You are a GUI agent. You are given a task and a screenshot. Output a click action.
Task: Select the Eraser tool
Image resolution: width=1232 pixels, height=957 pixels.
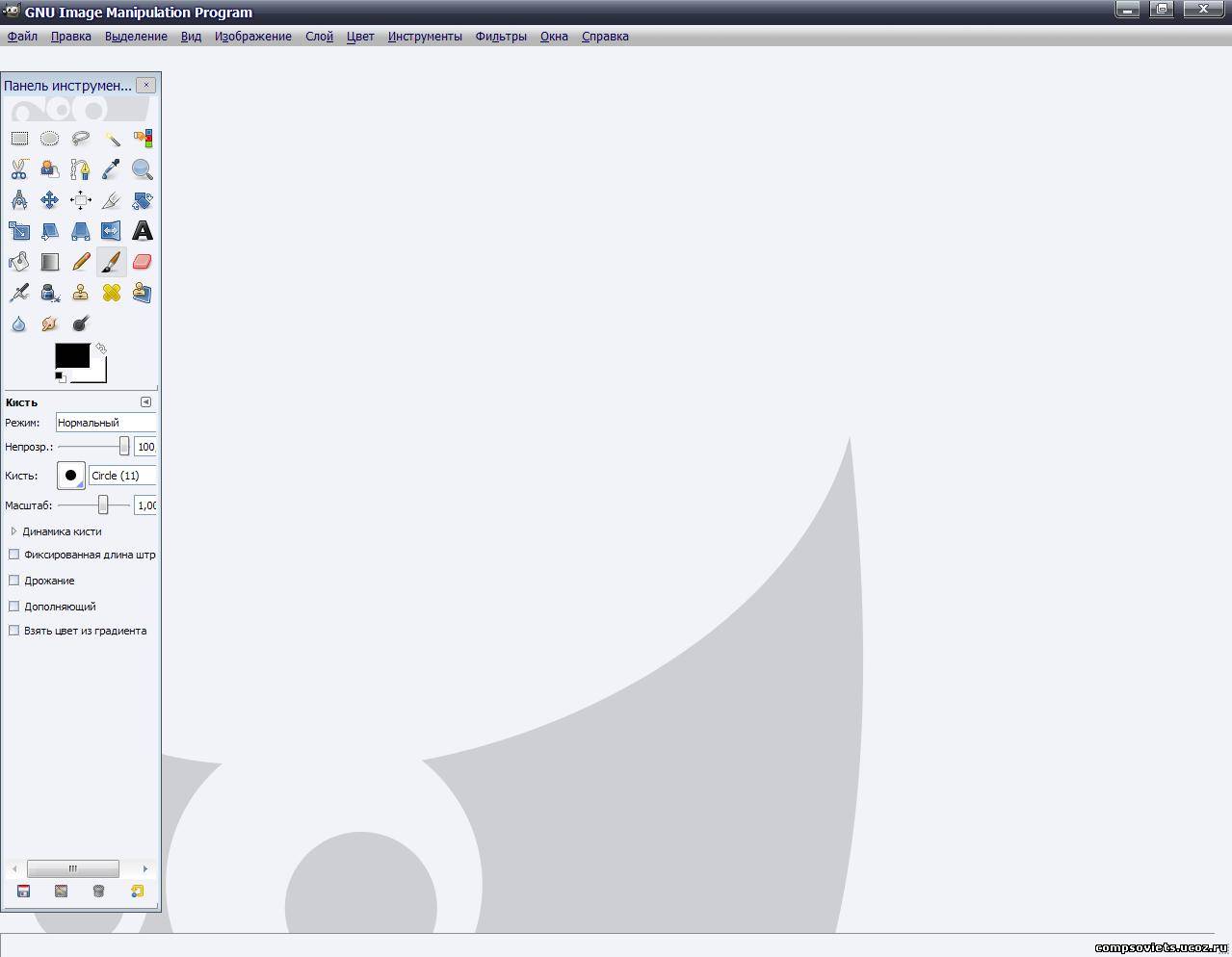[143, 262]
